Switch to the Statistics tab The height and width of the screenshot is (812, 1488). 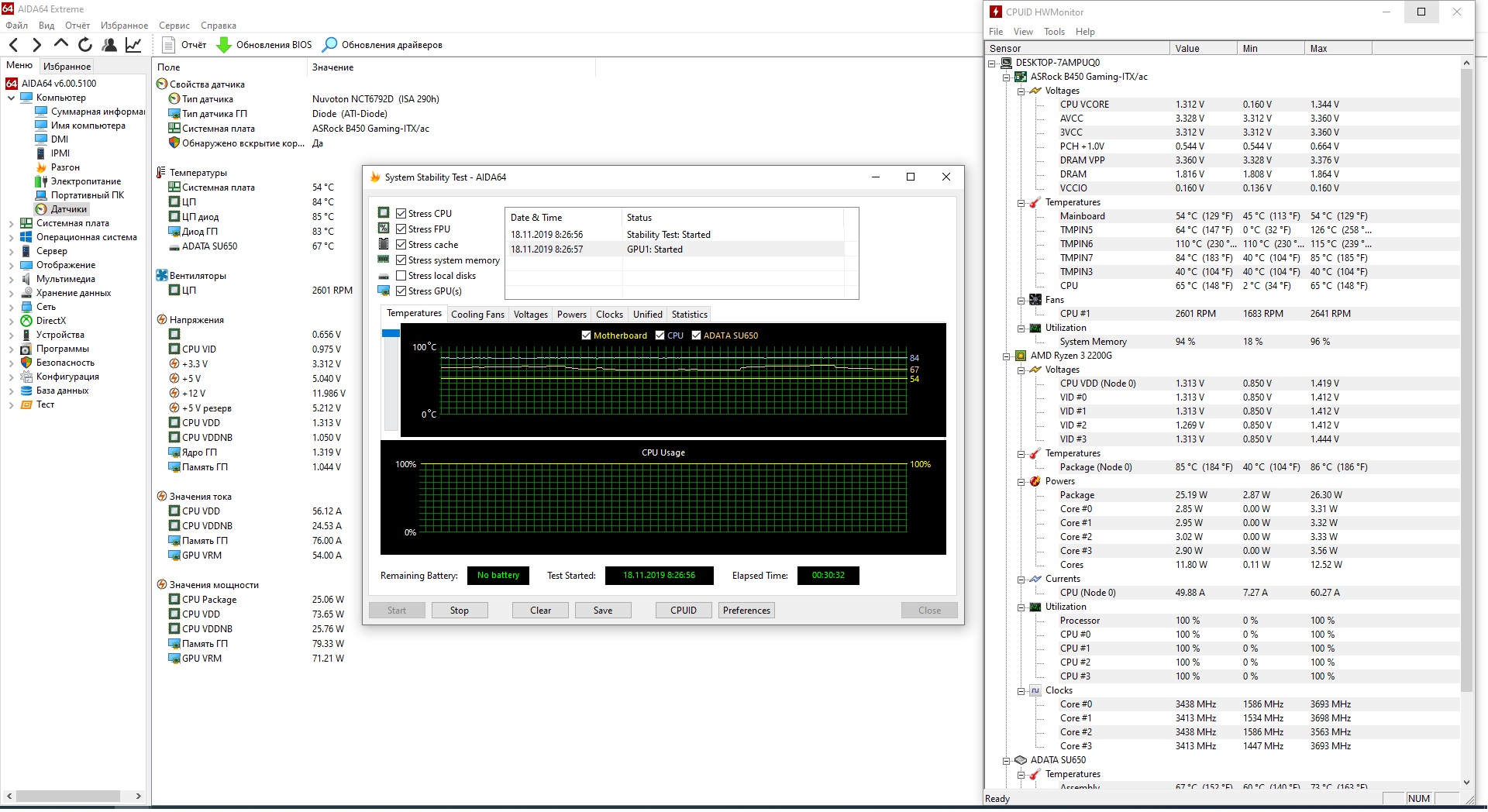690,315
